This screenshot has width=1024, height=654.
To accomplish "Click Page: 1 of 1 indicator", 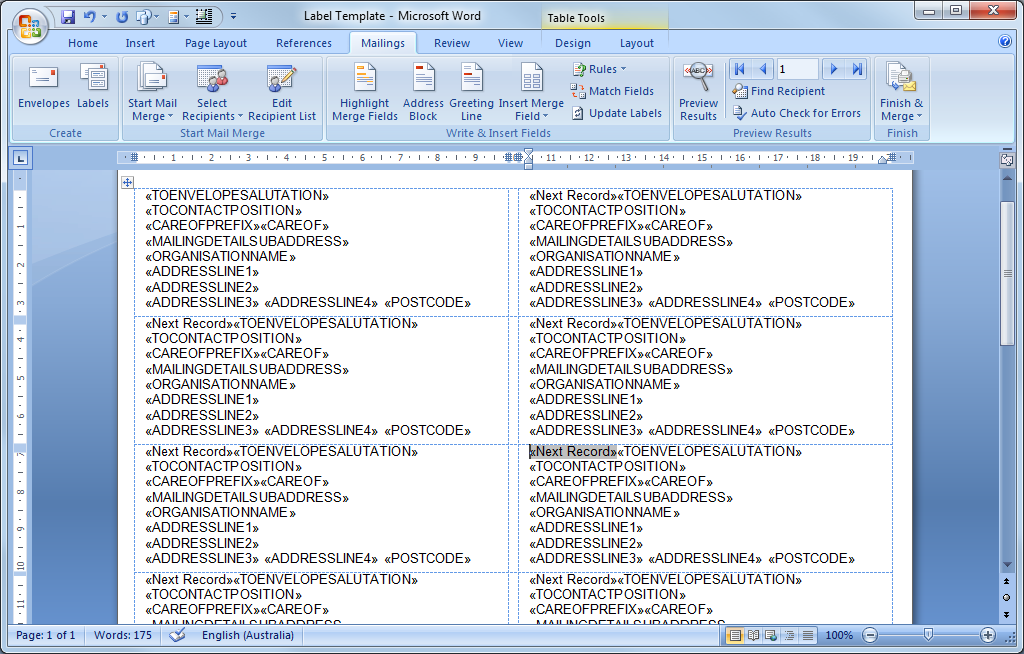I will [x=46, y=635].
